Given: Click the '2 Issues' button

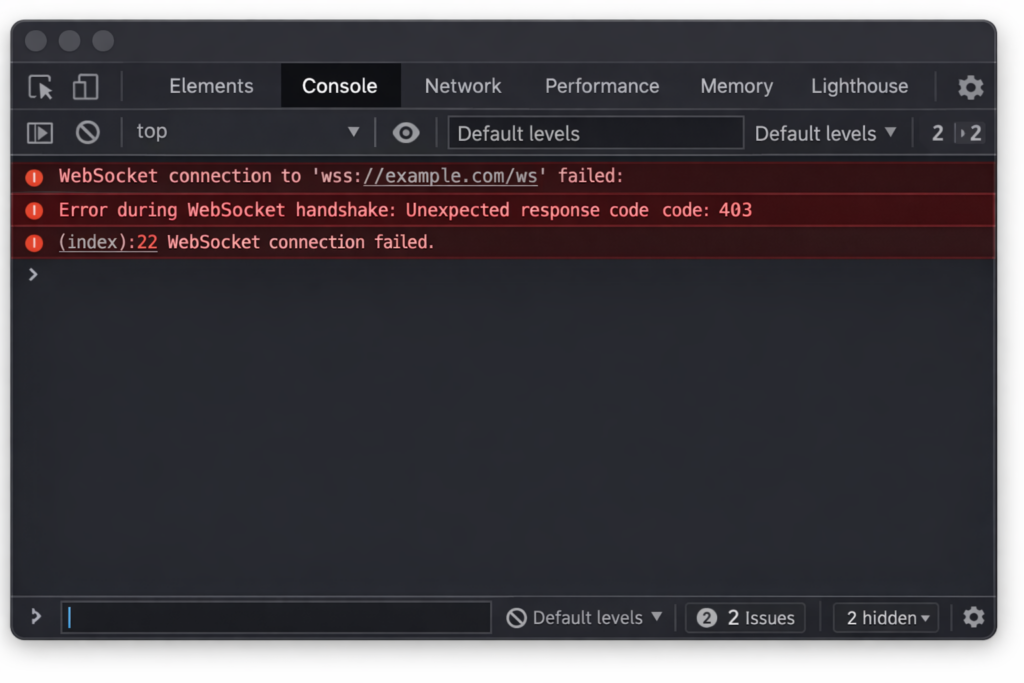Looking at the screenshot, I should [745, 617].
